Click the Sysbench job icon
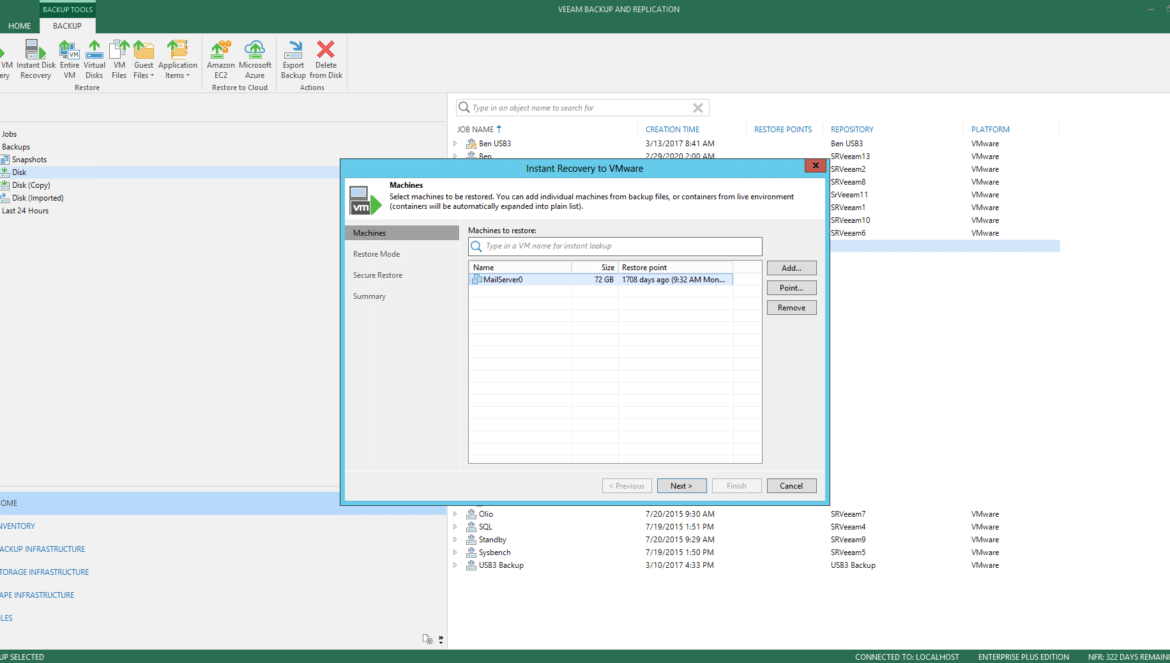Image resolution: width=1170 pixels, height=663 pixels. click(x=471, y=553)
